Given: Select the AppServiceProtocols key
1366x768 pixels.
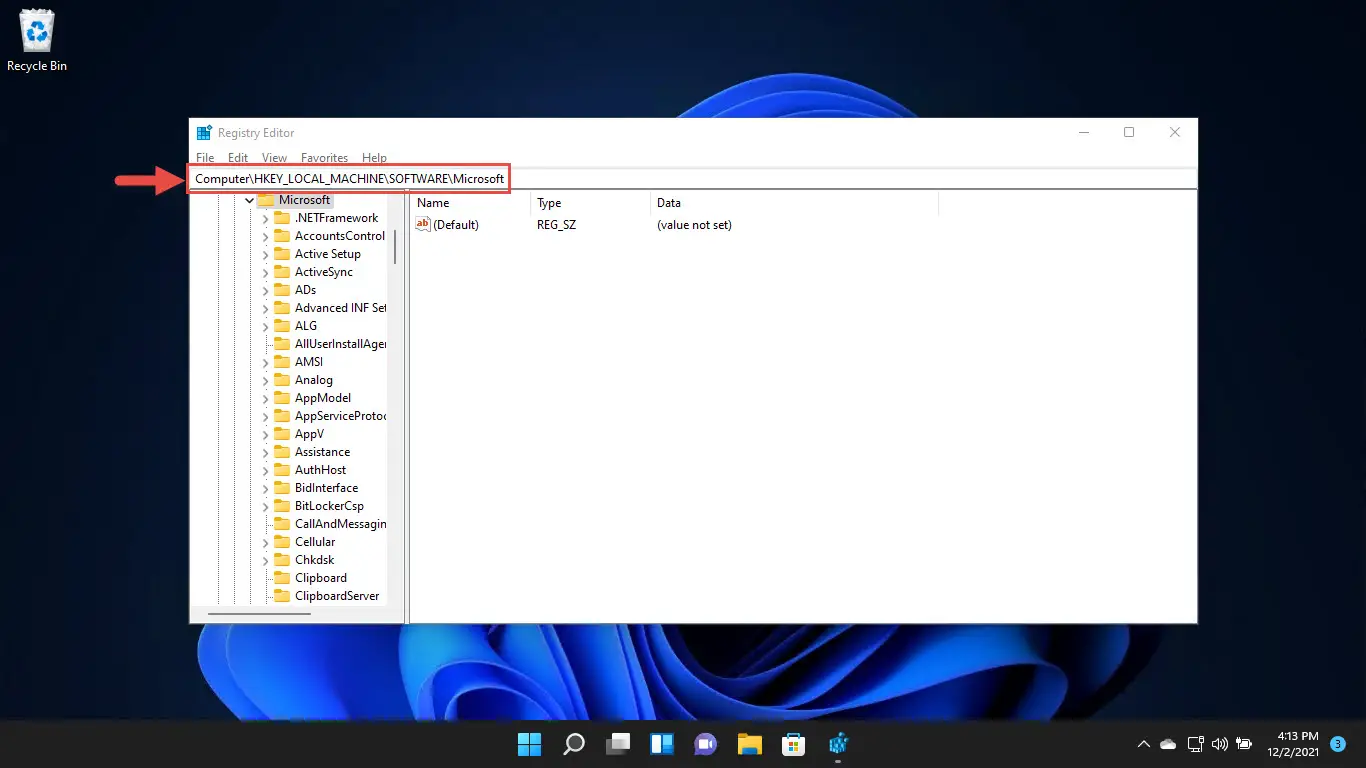Looking at the screenshot, I should pyautogui.click(x=340, y=416).
